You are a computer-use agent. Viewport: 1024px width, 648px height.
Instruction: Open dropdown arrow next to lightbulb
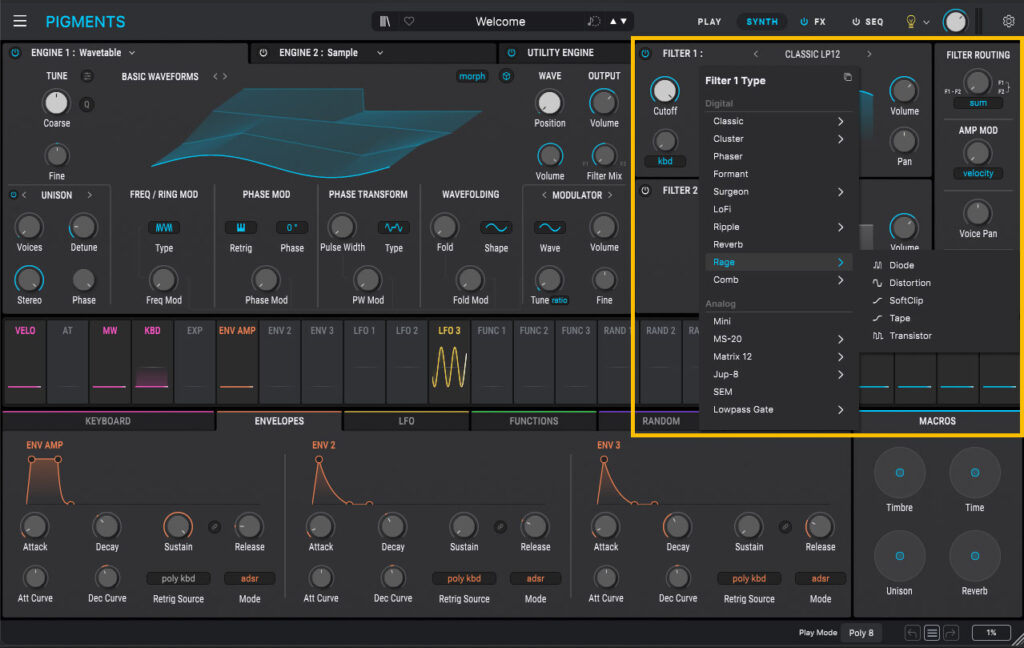pyautogui.click(x=926, y=22)
